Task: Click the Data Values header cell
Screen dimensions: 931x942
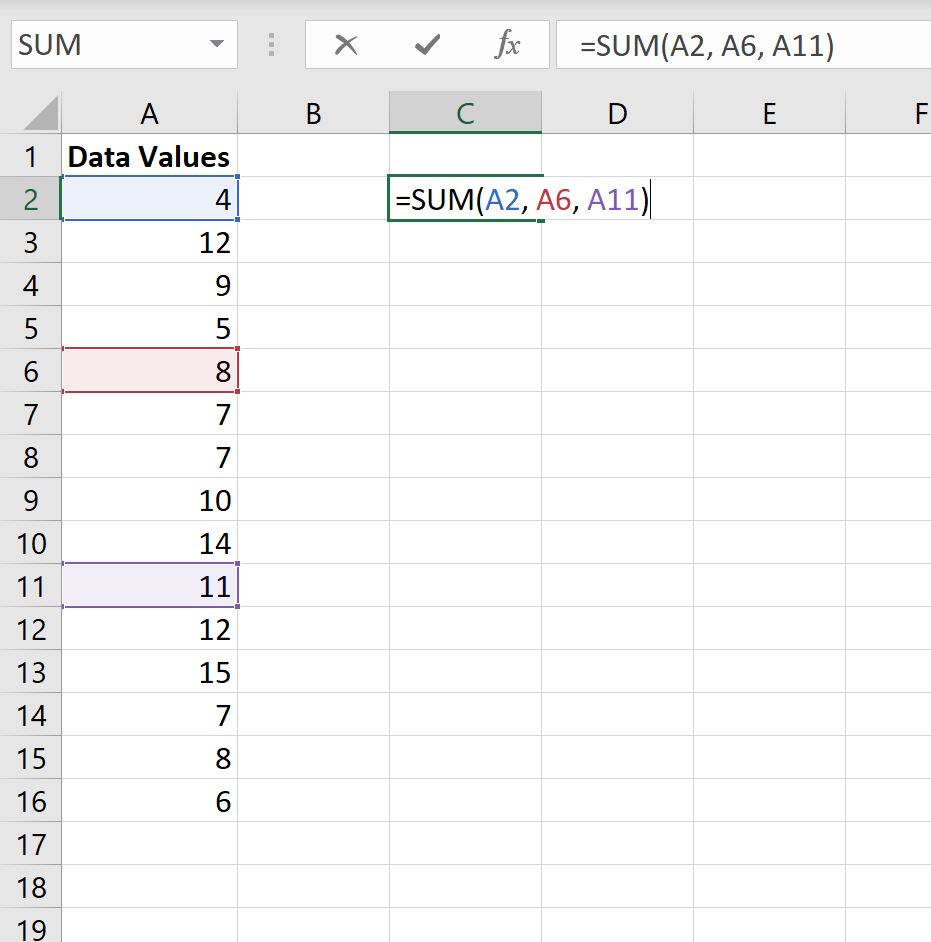Action: [149, 156]
